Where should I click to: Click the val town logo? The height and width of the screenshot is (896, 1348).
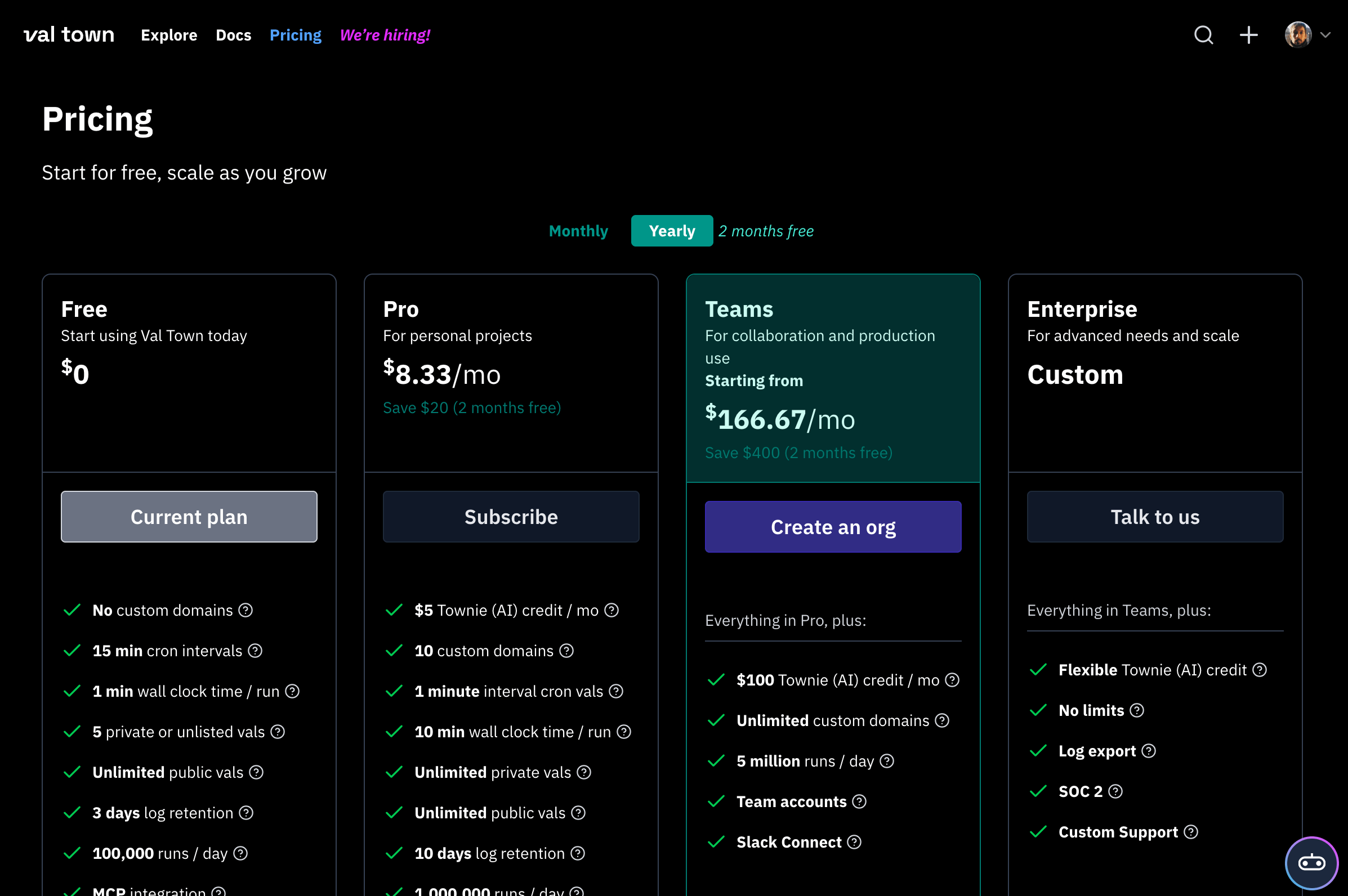click(69, 35)
